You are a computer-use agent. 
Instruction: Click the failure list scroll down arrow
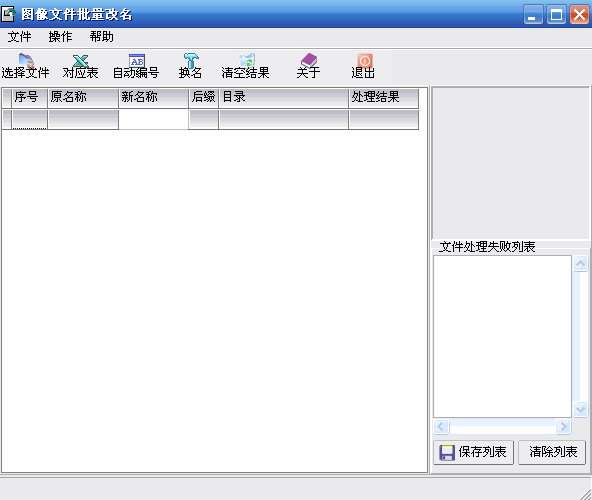click(x=580, y=409)
